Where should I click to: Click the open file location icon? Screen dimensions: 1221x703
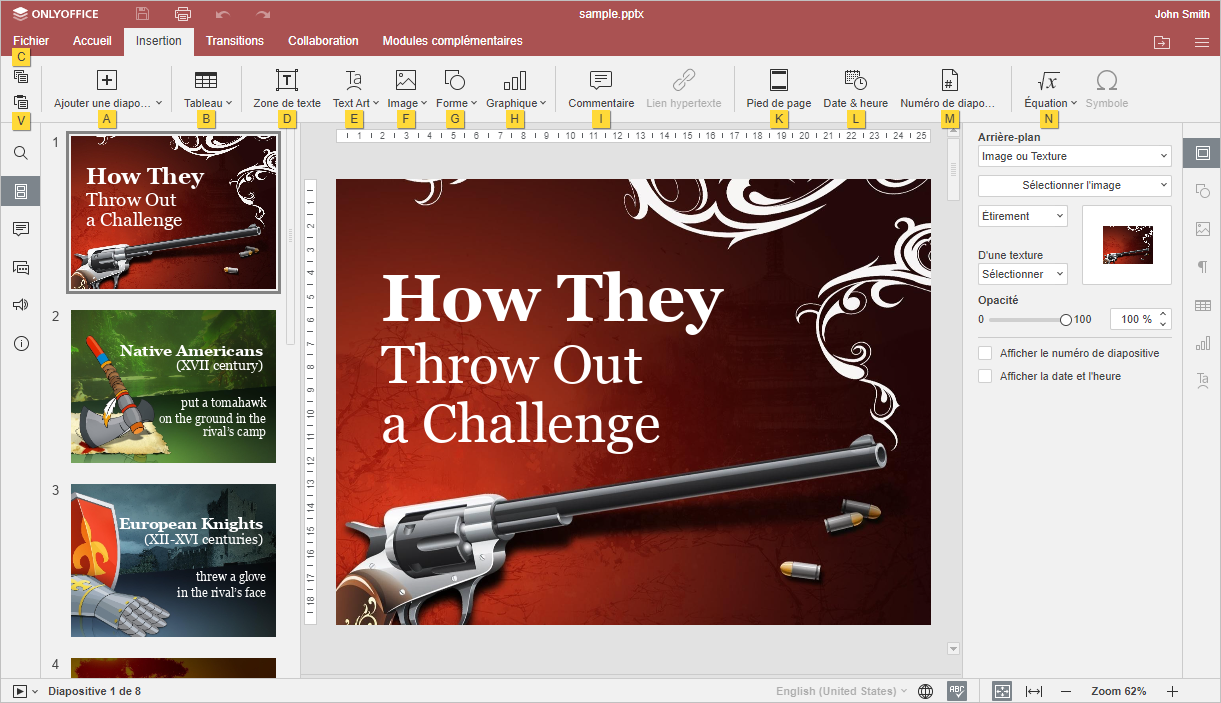coord(1161,42)
